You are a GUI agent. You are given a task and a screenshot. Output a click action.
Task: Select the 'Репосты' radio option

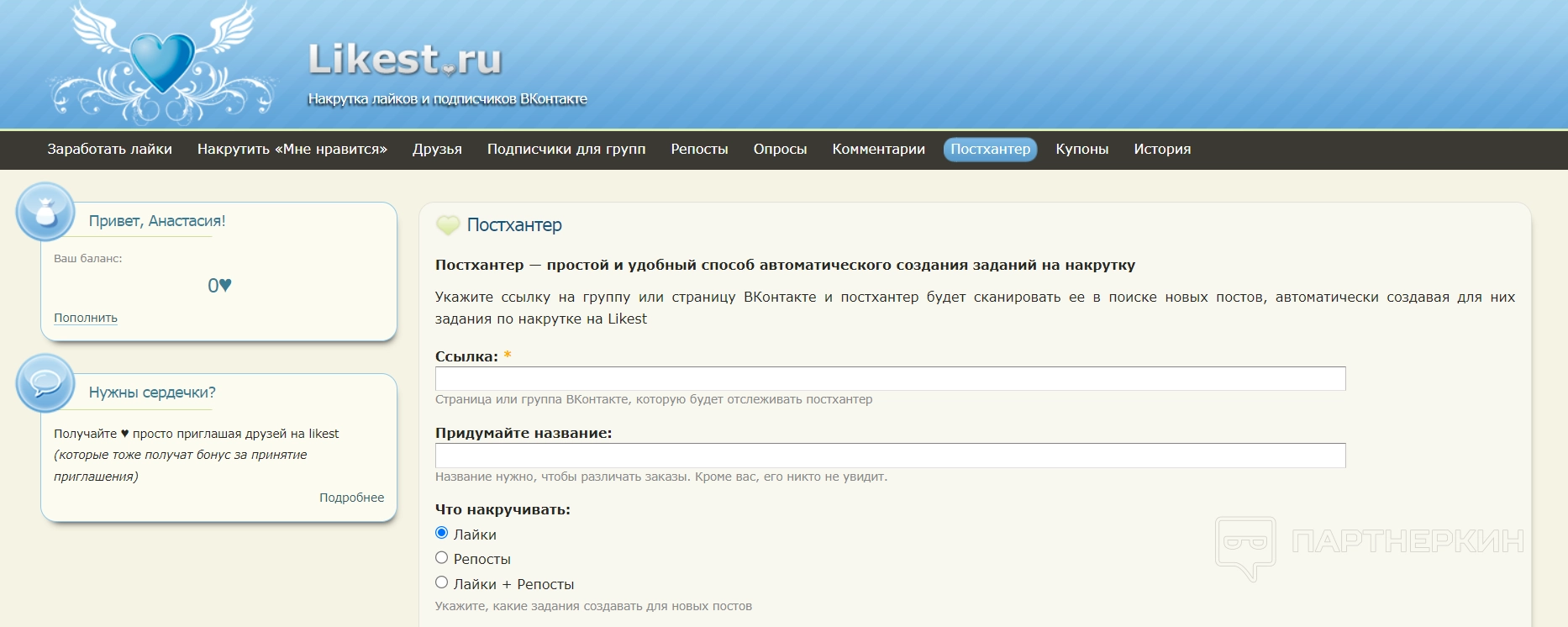pyautogui.click(x=442, y=557)
